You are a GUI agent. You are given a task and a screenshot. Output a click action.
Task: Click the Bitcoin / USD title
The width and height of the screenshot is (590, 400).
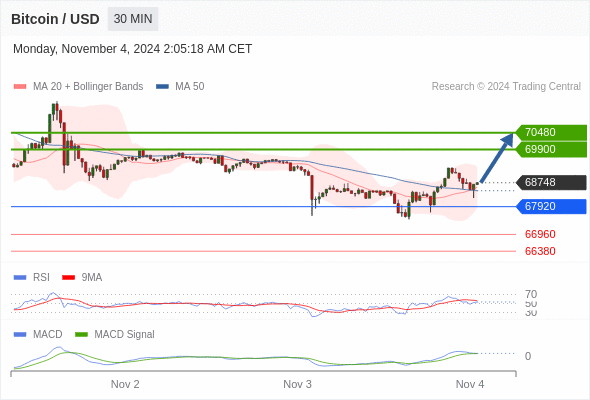55,19
